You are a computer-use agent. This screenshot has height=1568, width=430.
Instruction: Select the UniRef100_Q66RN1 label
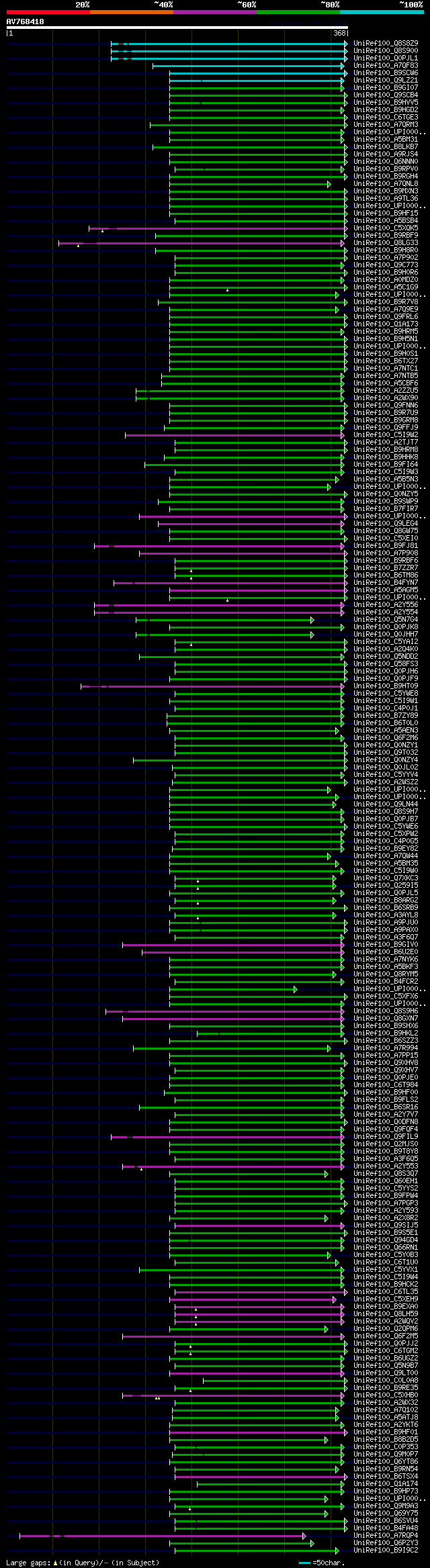[x=386, y=1247]
